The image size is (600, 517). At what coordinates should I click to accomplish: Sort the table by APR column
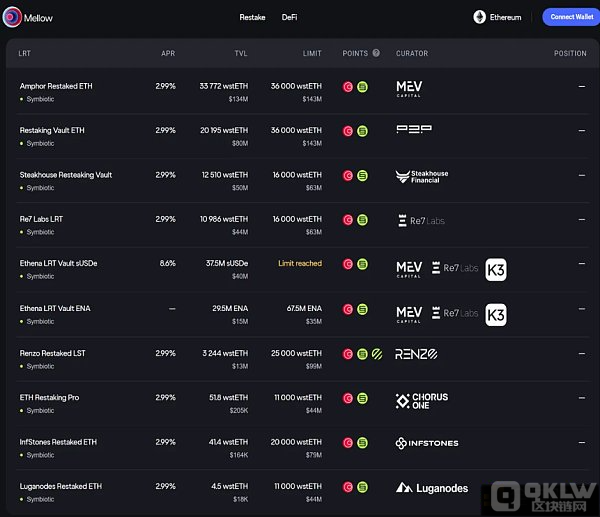(167, 53)
